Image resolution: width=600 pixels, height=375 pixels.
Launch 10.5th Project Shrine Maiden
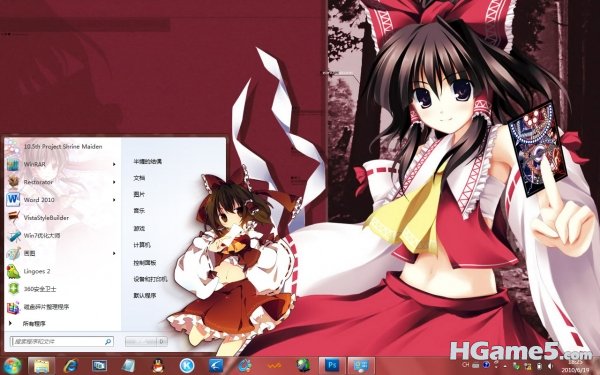pyautogui.click(x=62, y=147)
